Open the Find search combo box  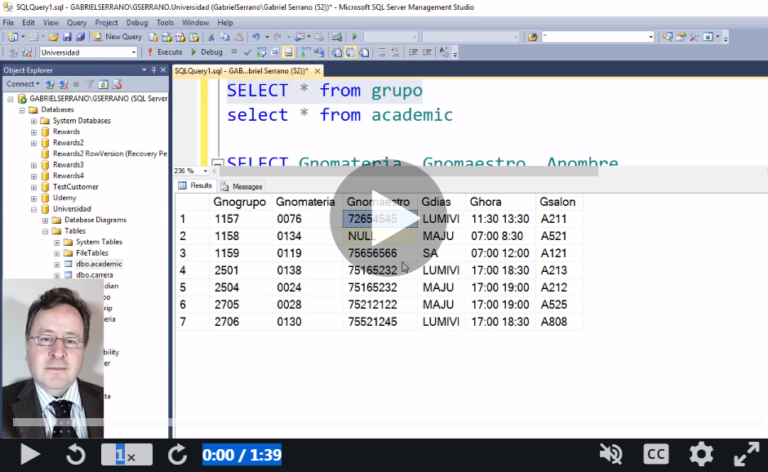click(x=598, y=37)
